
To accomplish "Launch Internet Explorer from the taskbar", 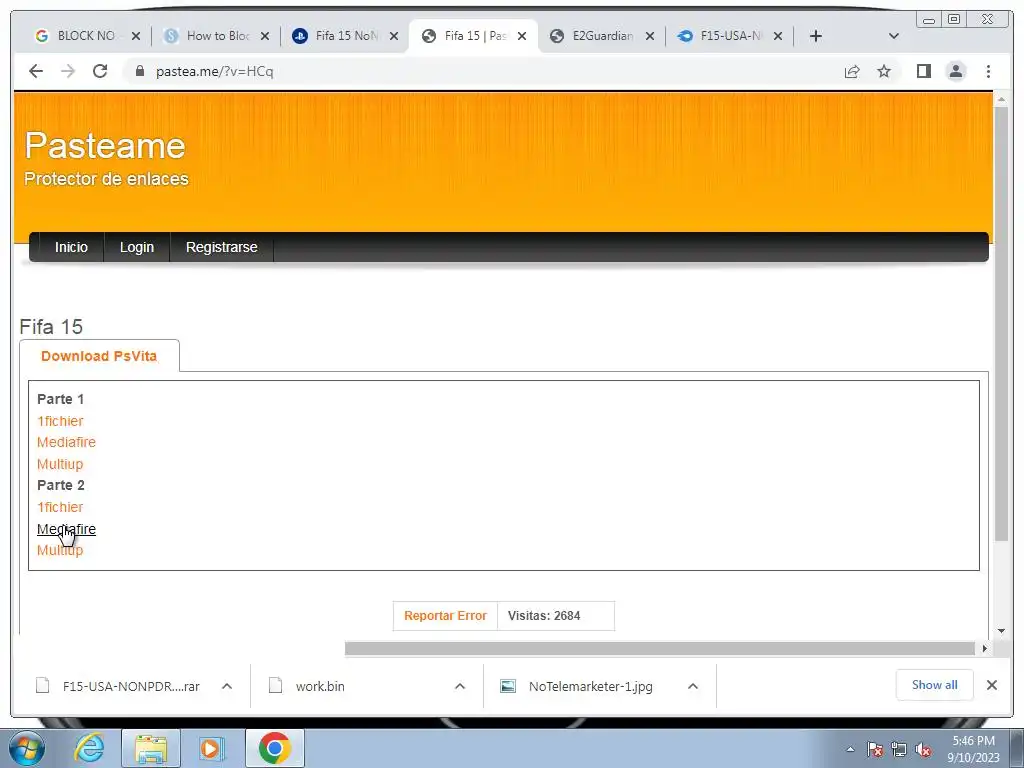I will [89, 748].
